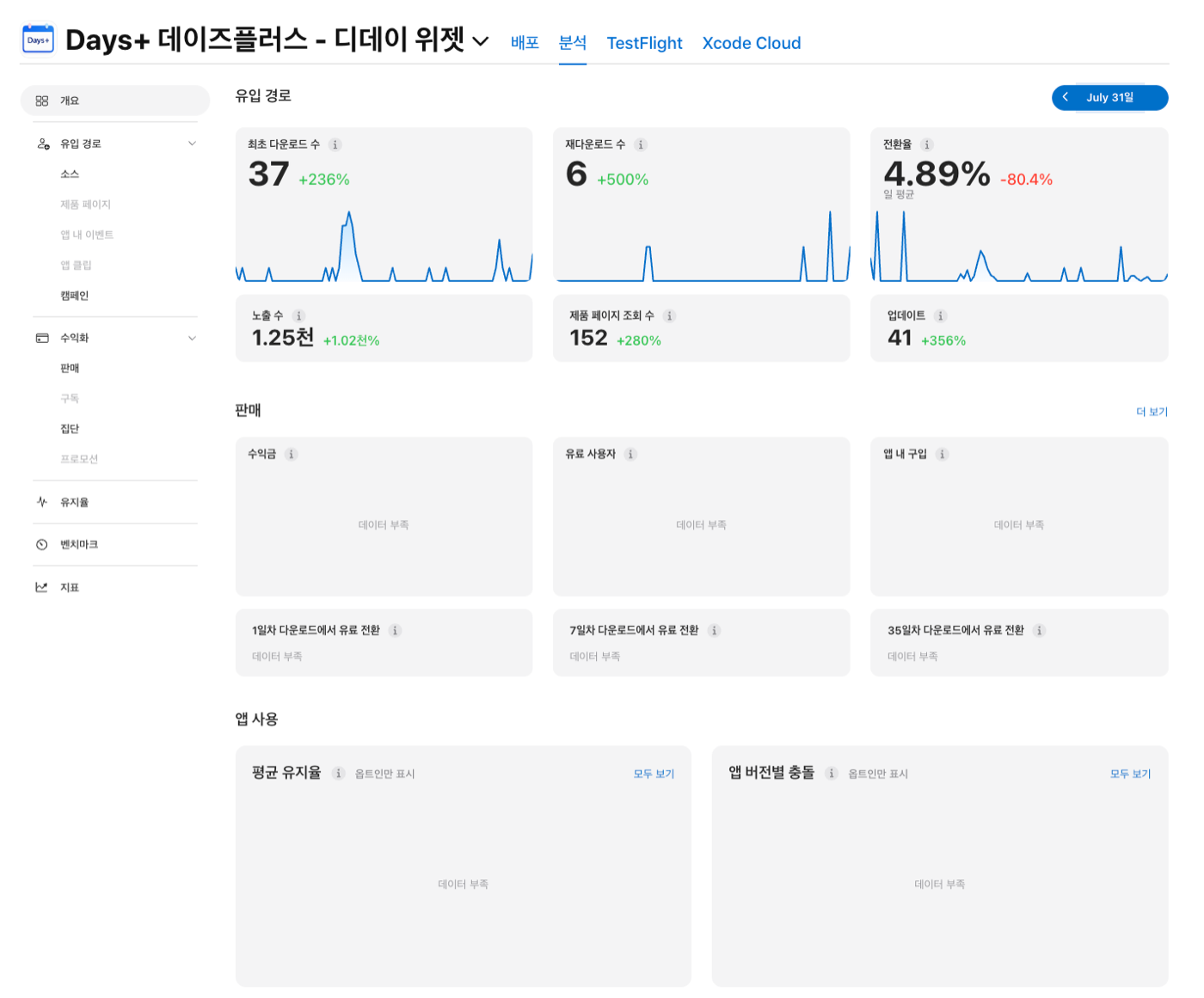Click the +236% change label
Screen dimensions: 1204x998
(x=324, y=180)
